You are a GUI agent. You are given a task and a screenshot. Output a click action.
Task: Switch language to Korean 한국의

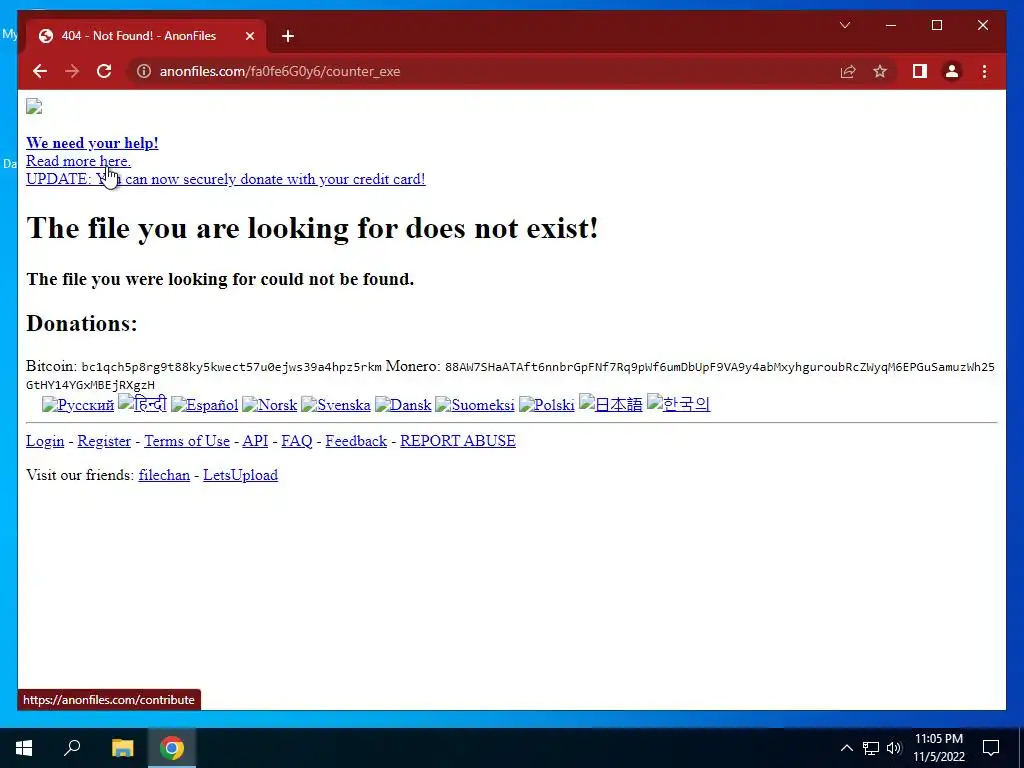(x=679, y=404)
